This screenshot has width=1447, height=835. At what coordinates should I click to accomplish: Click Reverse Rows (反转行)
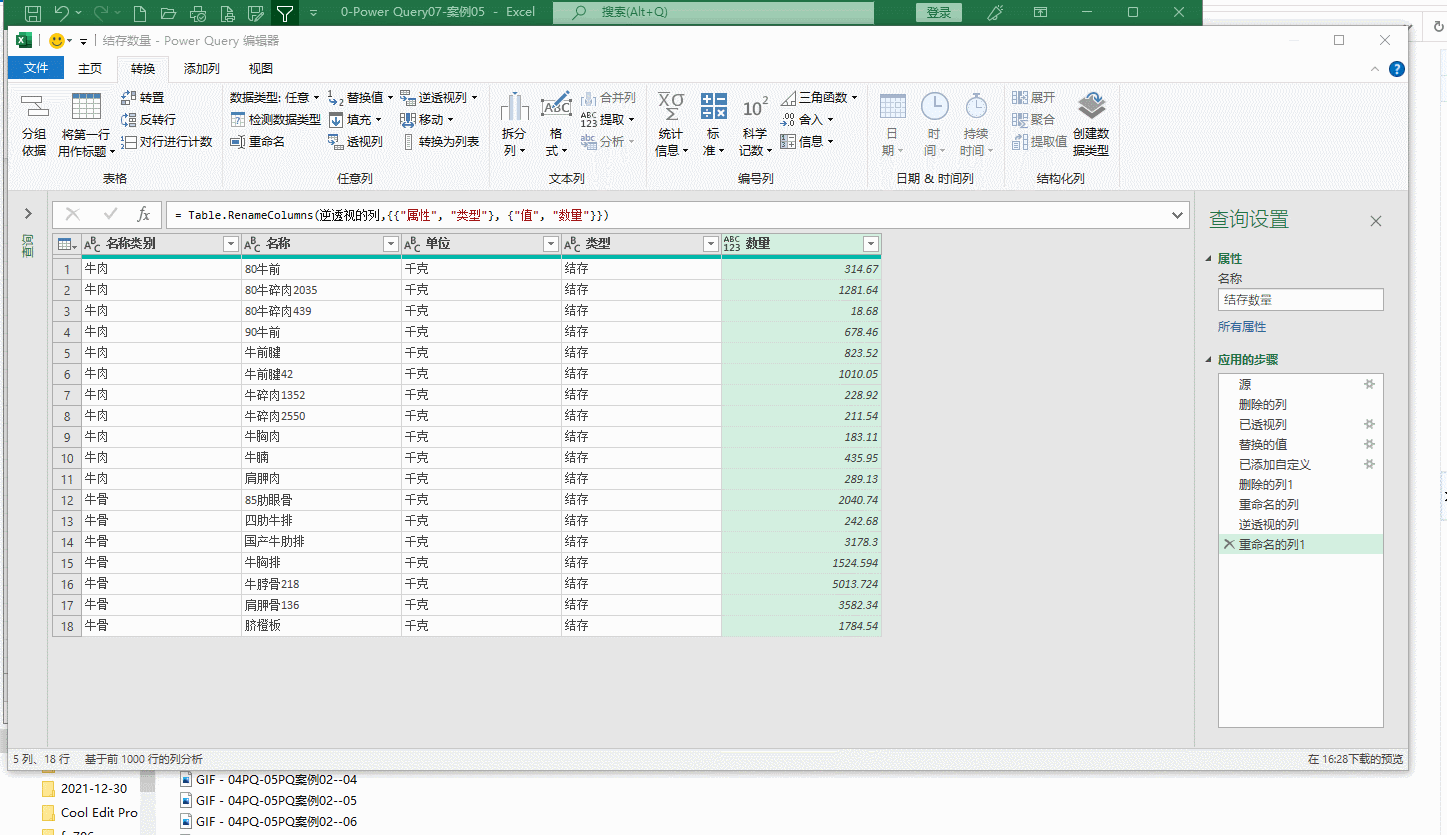coord(148,120)
